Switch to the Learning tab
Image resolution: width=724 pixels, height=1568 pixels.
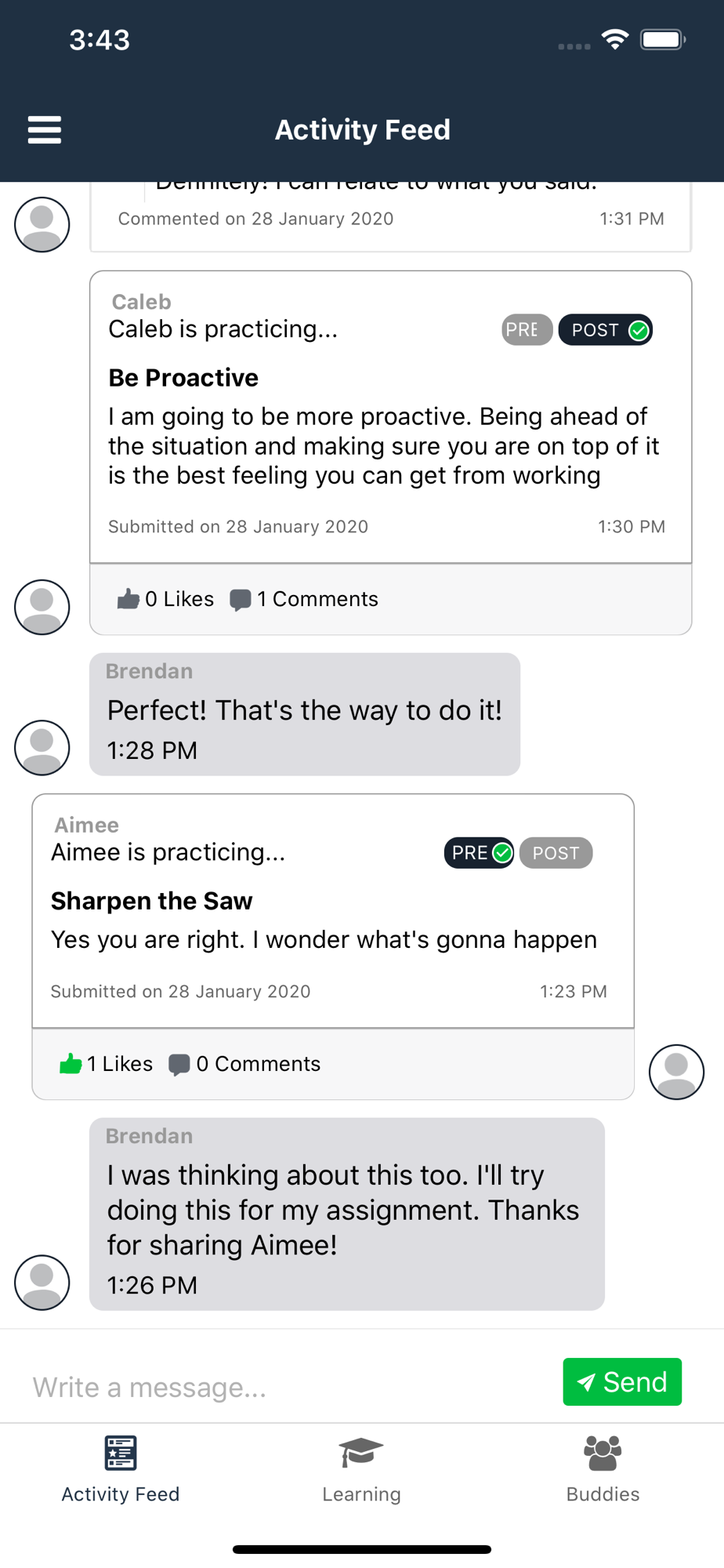pyautogui.click(x=361, y=1470)
